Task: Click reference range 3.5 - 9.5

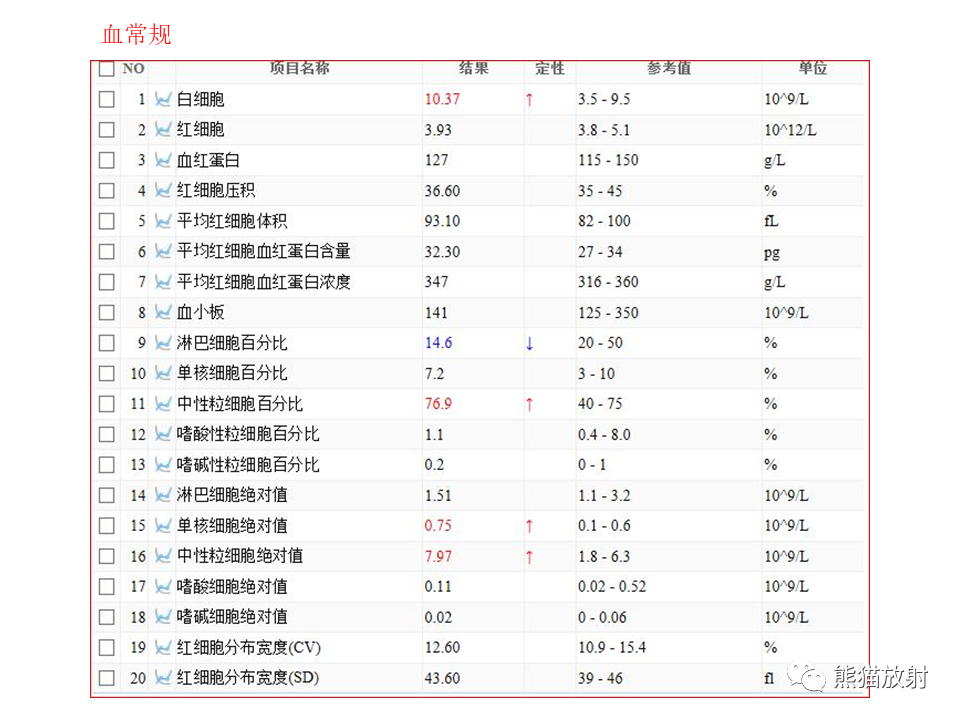Action: (x=604, y=99)
